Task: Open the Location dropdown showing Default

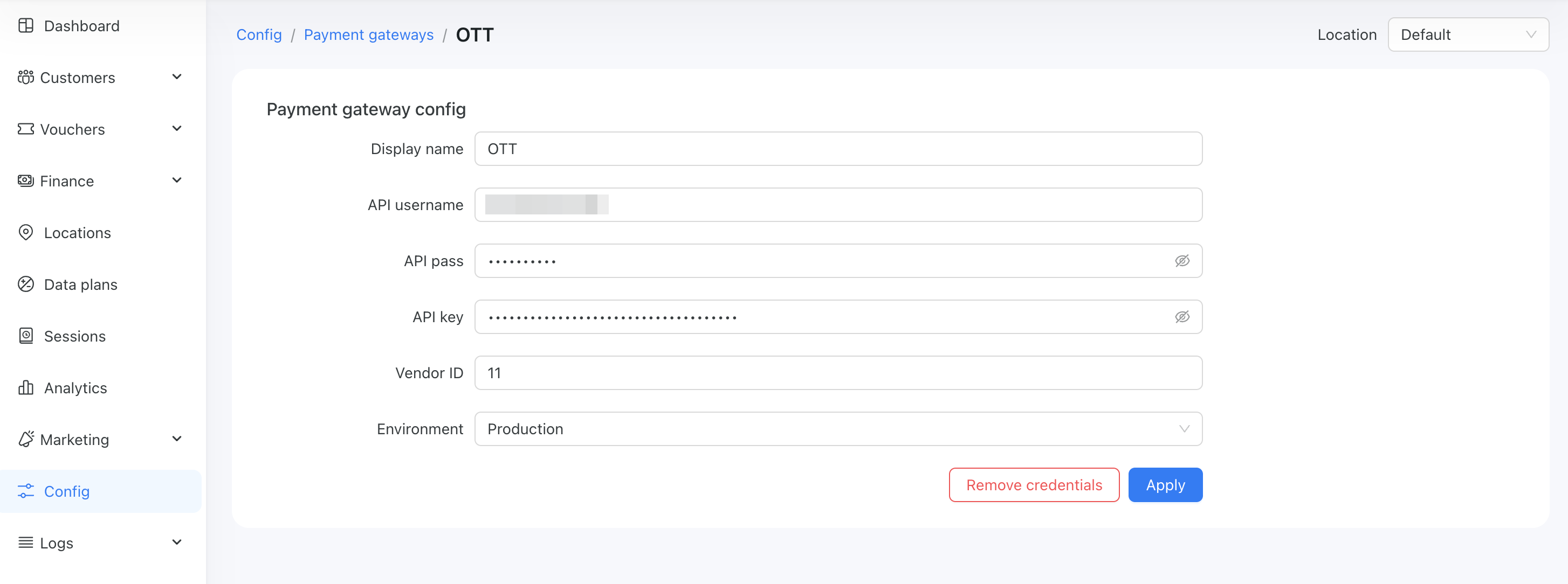Action: pos(1468,34)
